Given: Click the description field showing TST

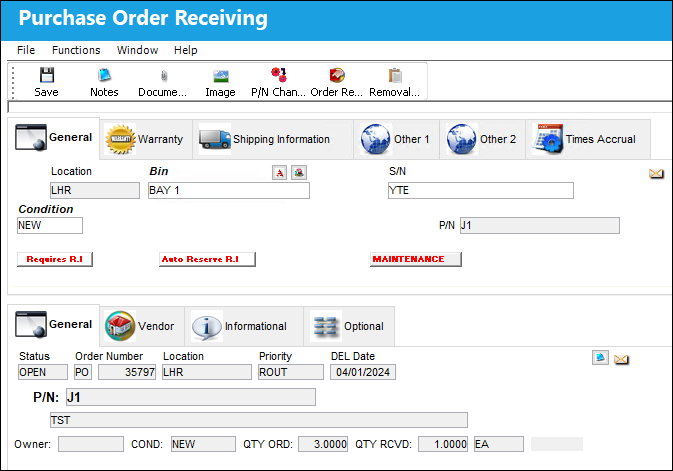Looking at the screenshot, I should tap(259, 420).
